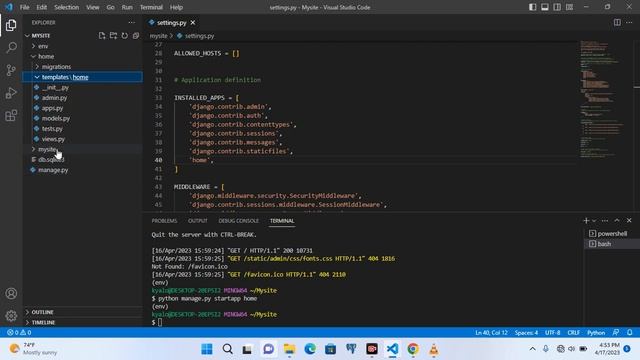This screenshot has width=640, height=360.
Task: Click the feedback icon in status bar
Action: click(x=616, y=332)
